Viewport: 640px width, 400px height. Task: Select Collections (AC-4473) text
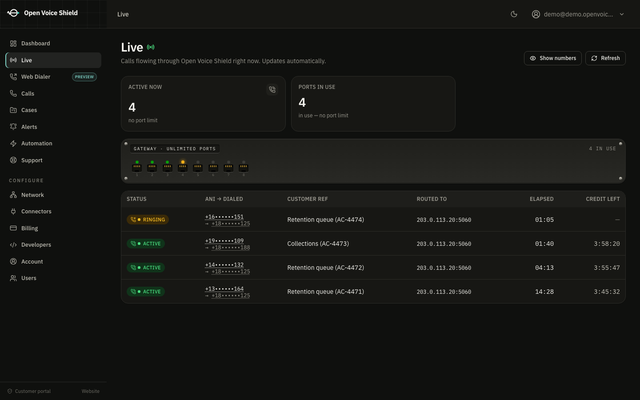click(x=318, y=244)
